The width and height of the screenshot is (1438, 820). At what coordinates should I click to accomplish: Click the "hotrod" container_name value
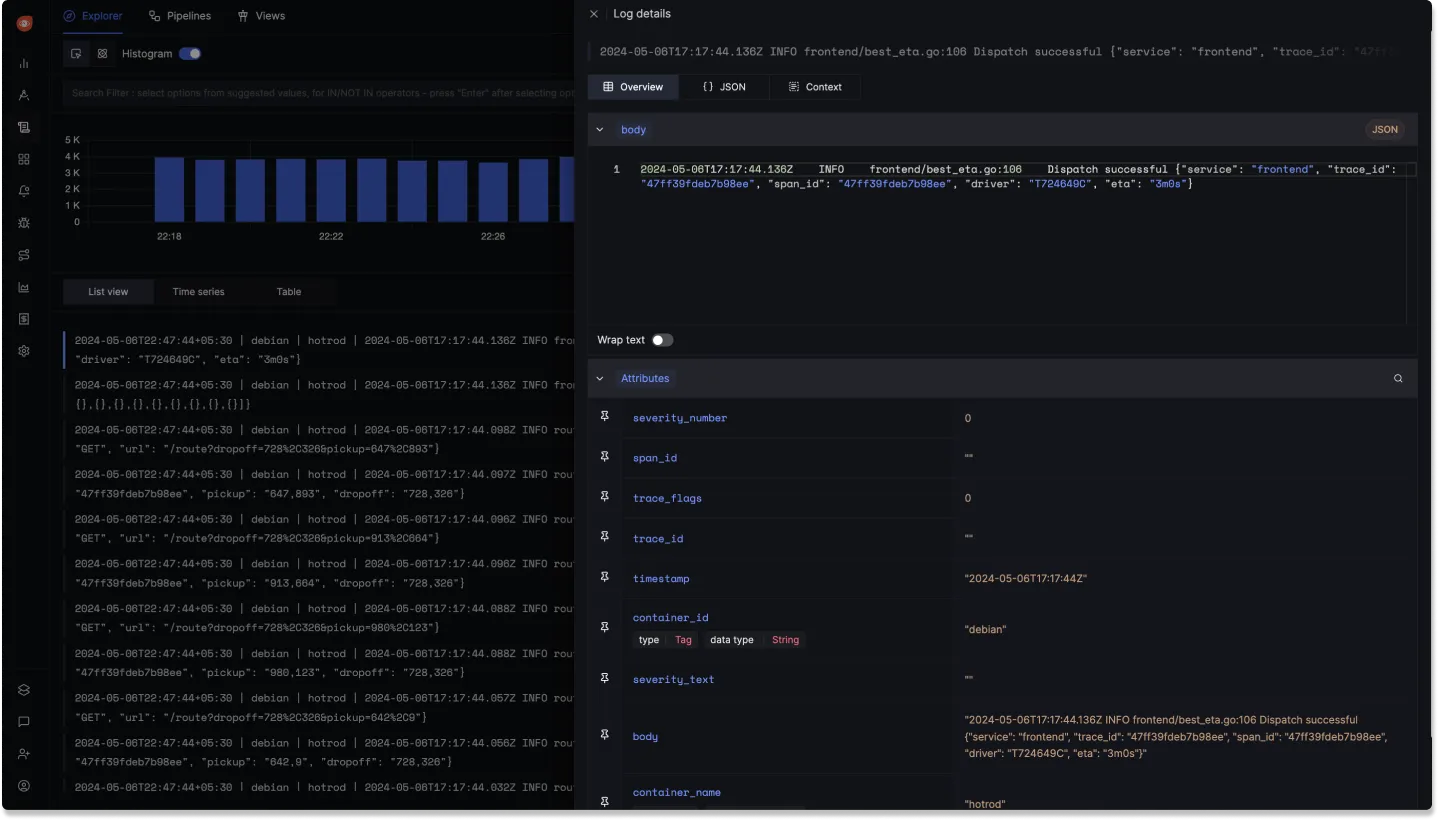985,804
